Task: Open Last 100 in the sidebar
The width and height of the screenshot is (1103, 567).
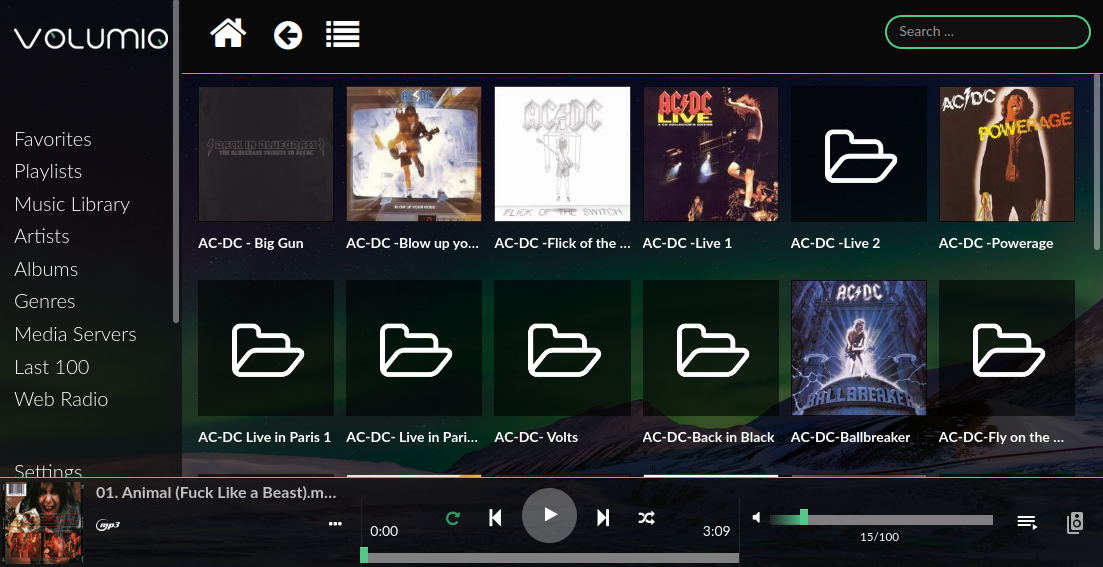Action: point(51,367)
